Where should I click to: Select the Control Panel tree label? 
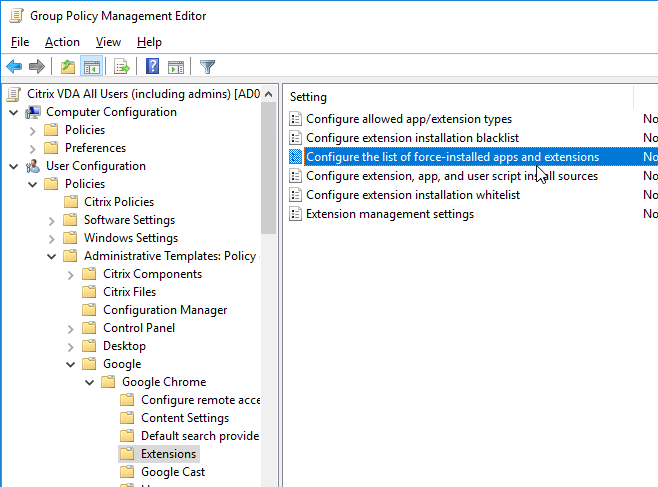(139, 328)
